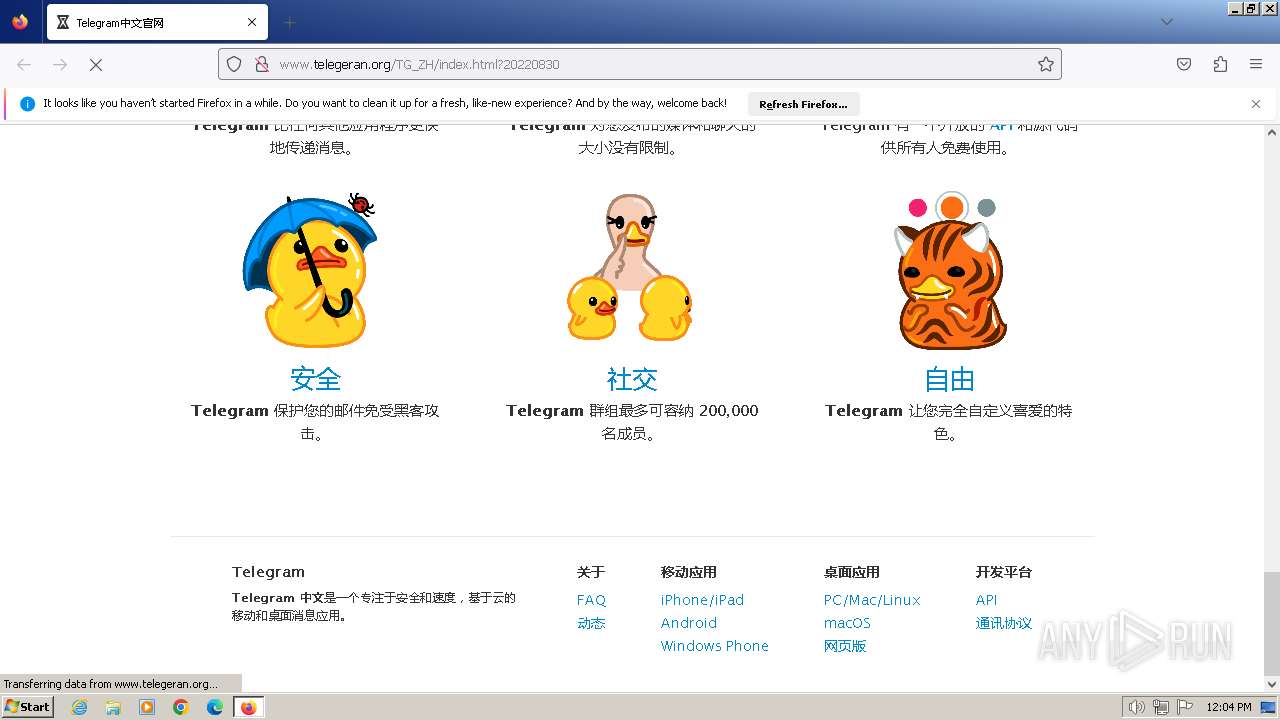The height and width of the screenshot is (720, 1280).
Task: Open the 社交 heading link
Action: pos(632,379)
